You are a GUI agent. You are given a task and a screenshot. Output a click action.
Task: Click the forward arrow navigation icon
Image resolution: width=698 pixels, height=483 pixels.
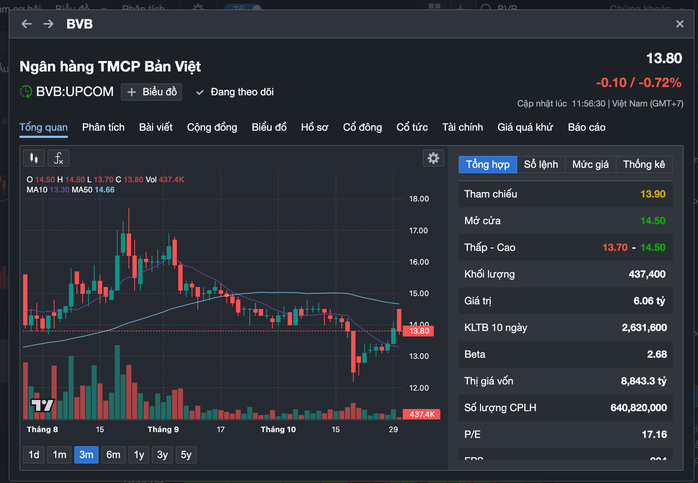click(48, 23)
